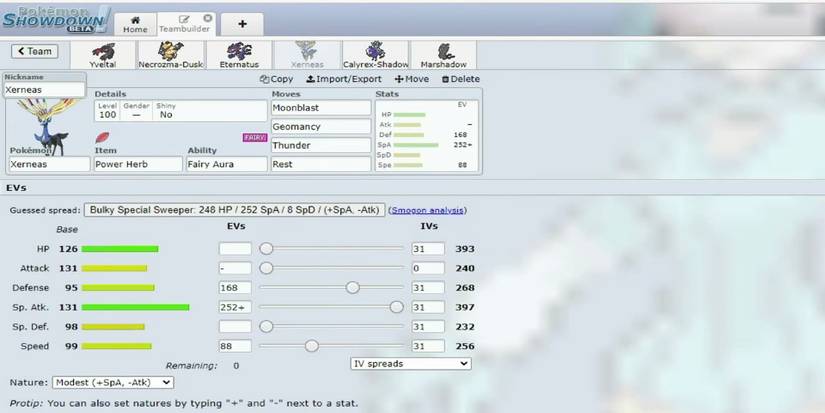Viewport: 825px width, 413px height.
Task: Click the Defense EV box showing 168
Action: point(235,288)
